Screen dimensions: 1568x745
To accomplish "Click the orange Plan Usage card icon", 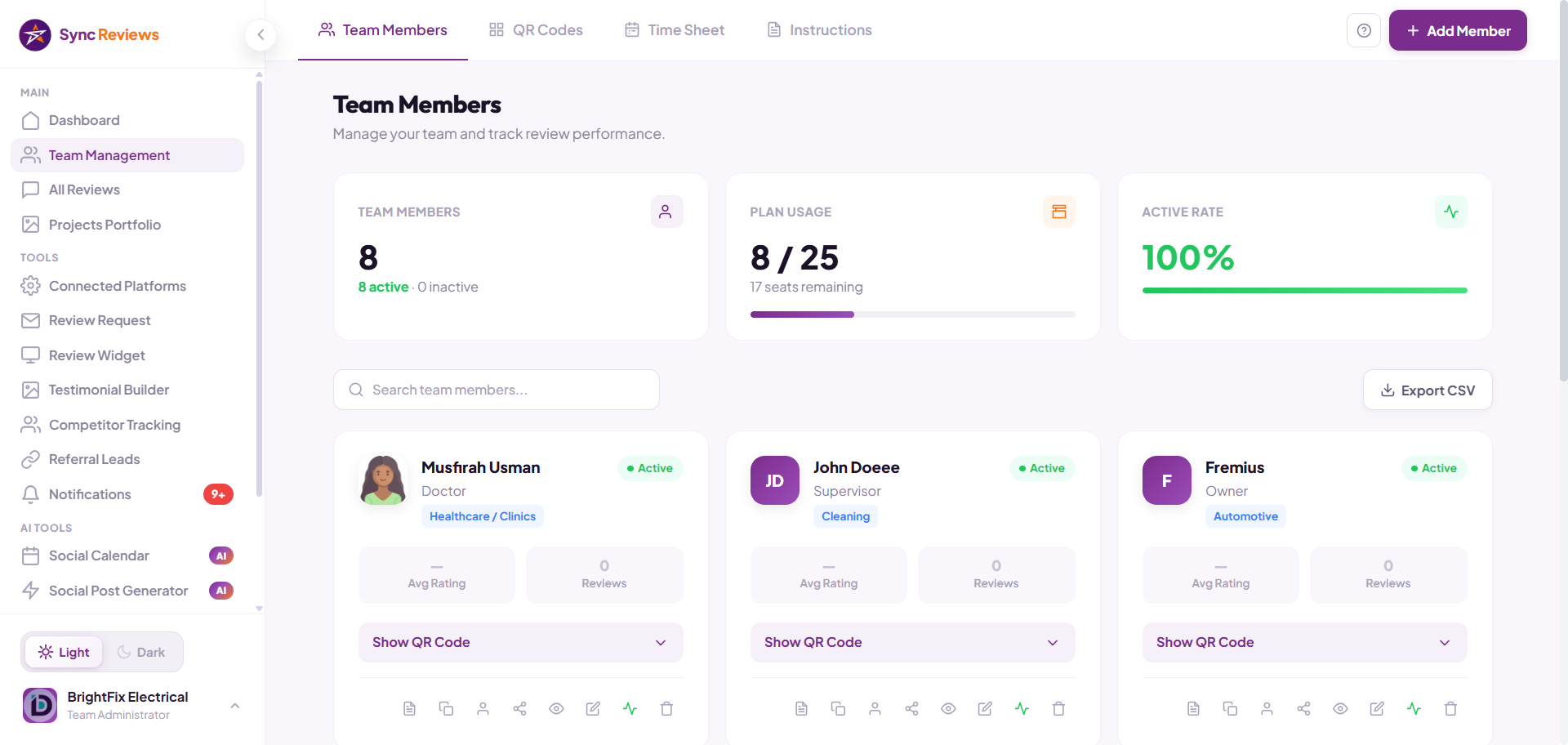I will (x=1058, y=212).
